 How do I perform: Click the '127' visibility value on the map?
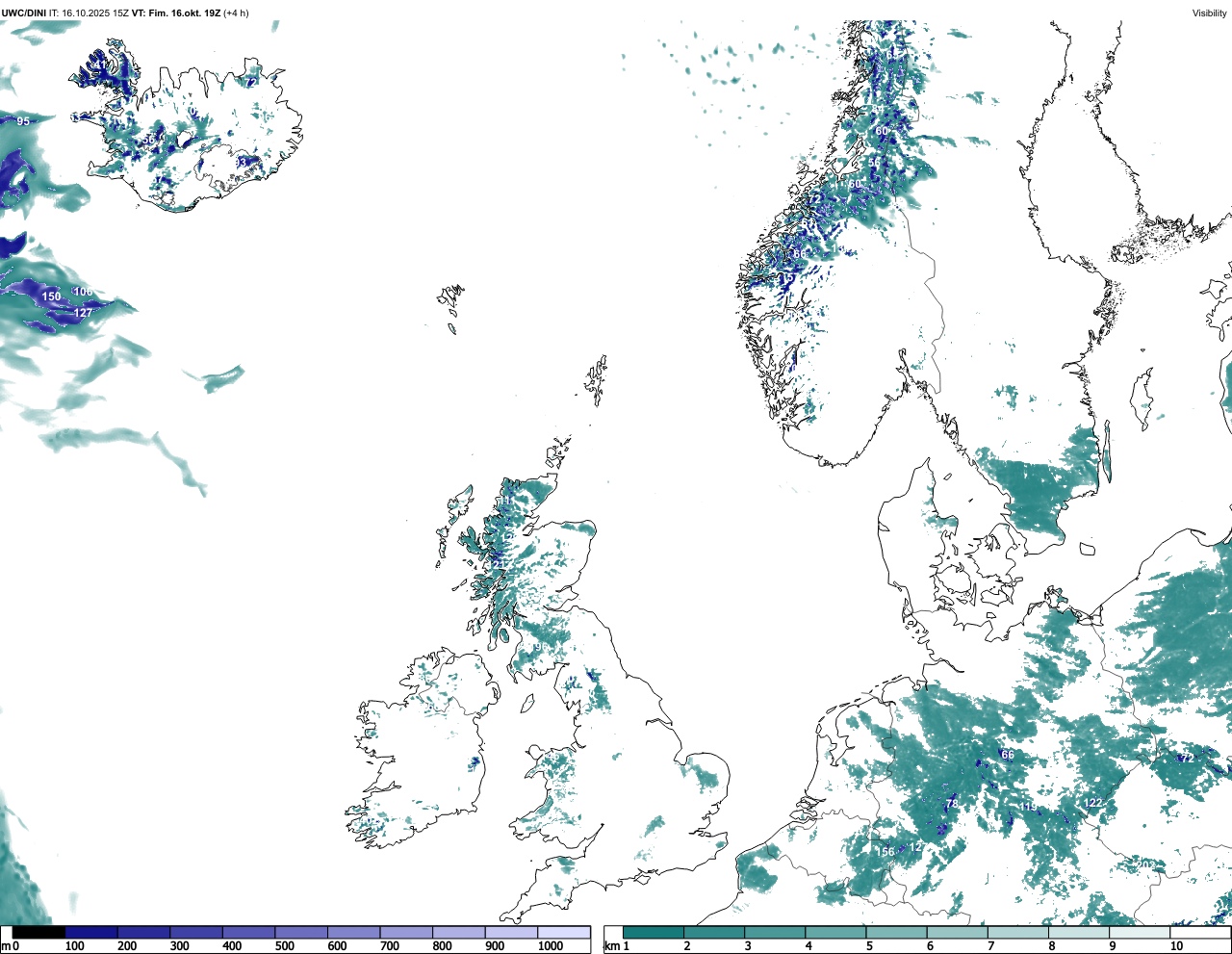tap(84, 313)
